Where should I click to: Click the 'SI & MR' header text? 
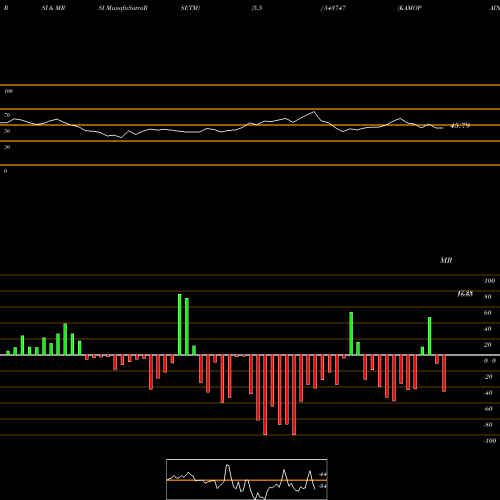click(53, 8)
